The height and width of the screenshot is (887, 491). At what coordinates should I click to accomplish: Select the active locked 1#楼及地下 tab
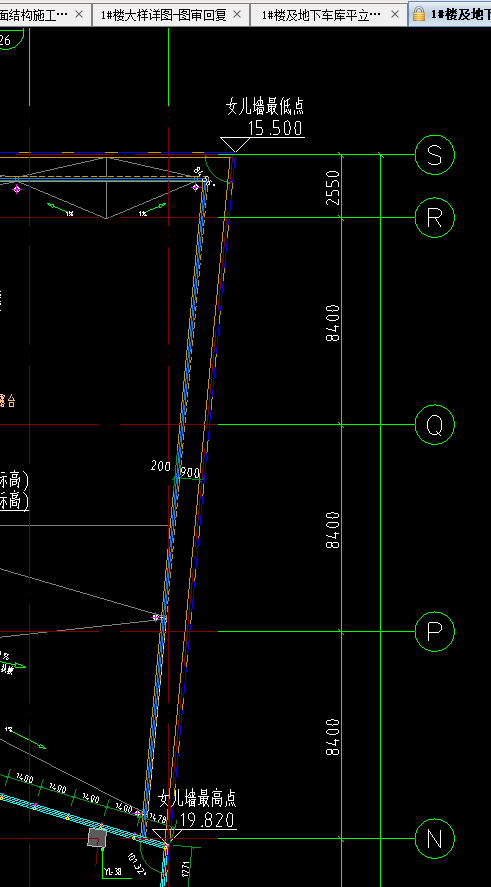[450, 14]
